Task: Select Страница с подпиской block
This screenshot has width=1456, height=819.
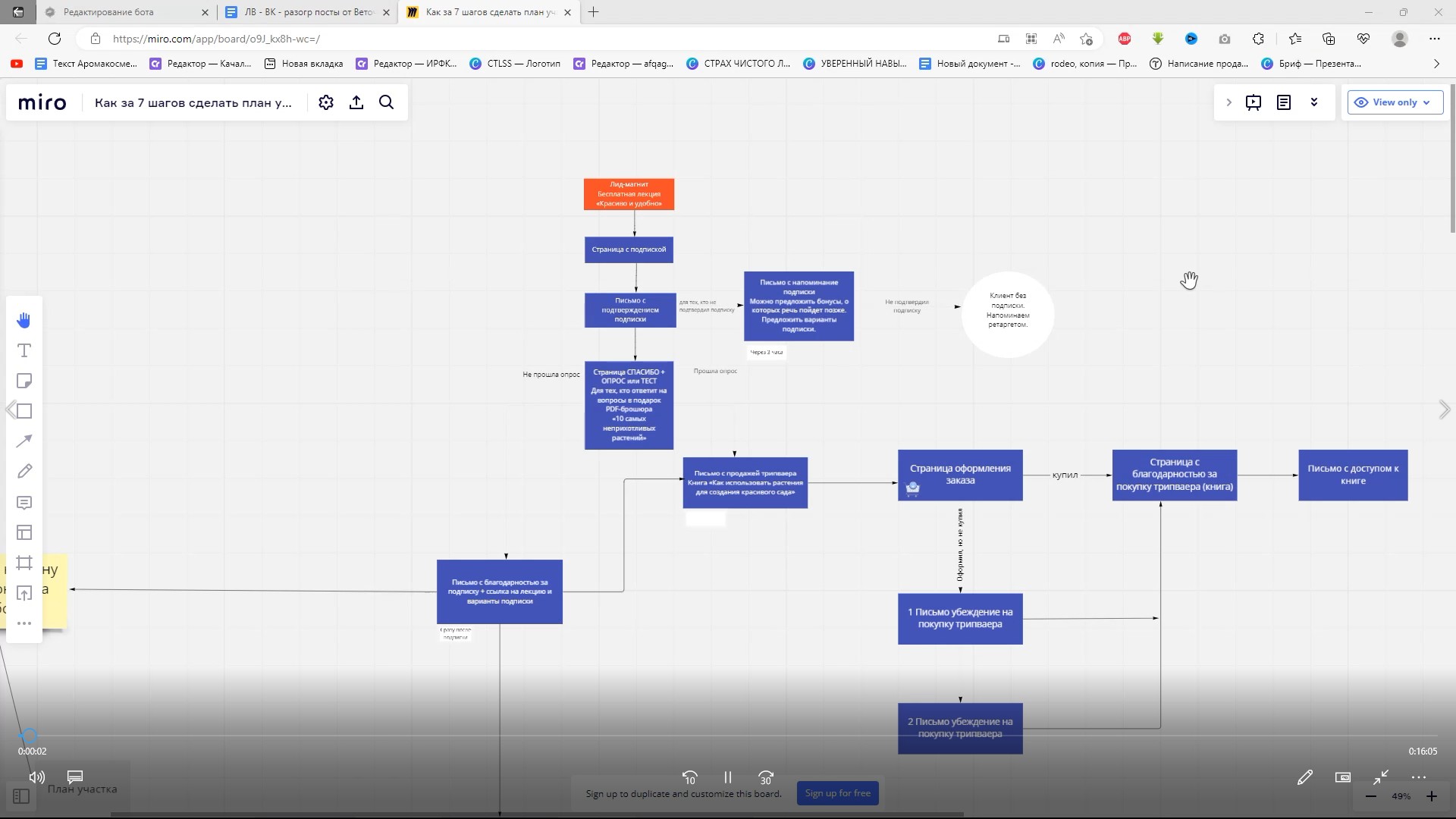Action: click(x=629, y=249)
